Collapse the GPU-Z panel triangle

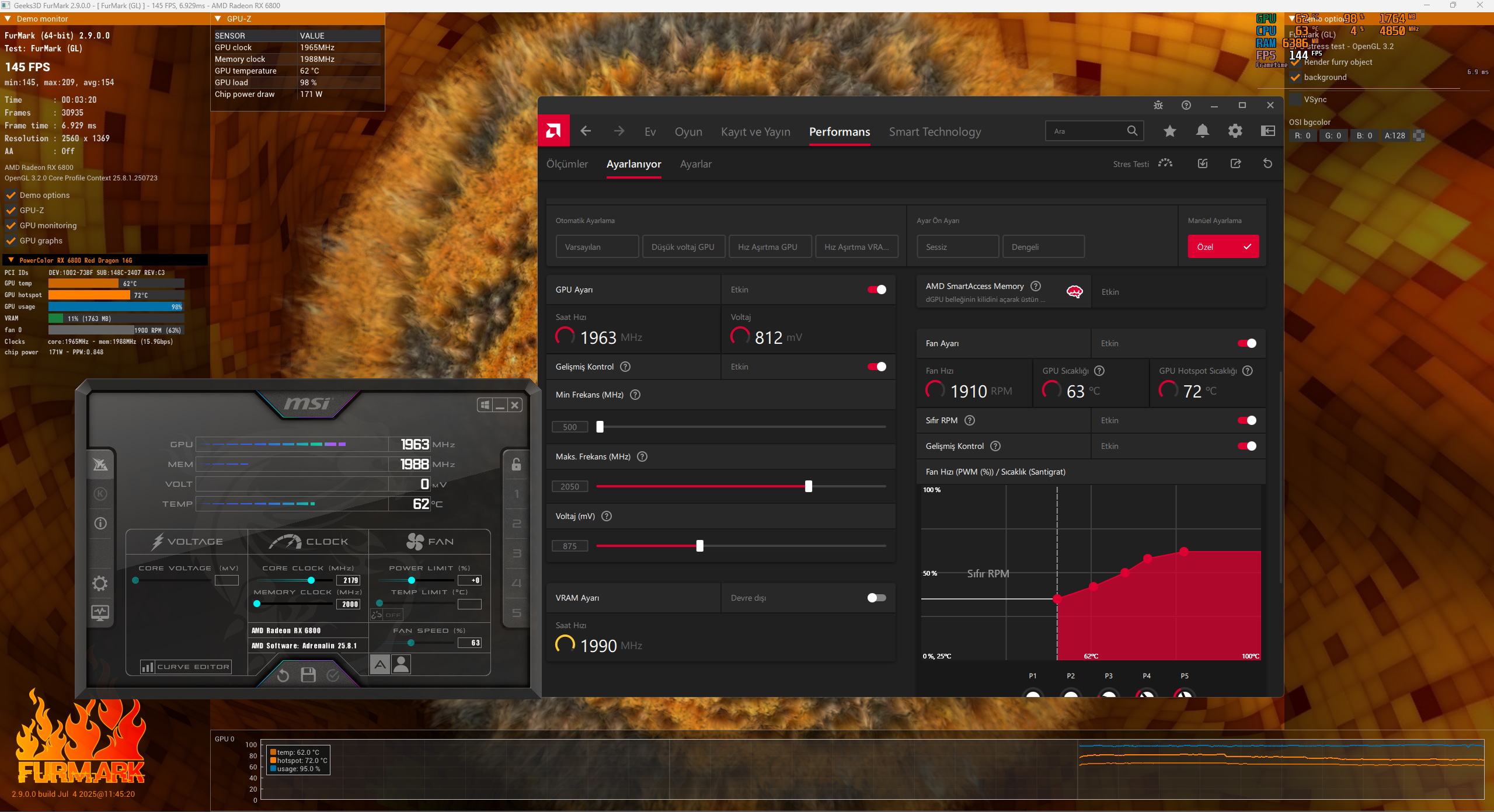[x=218, y=19]
